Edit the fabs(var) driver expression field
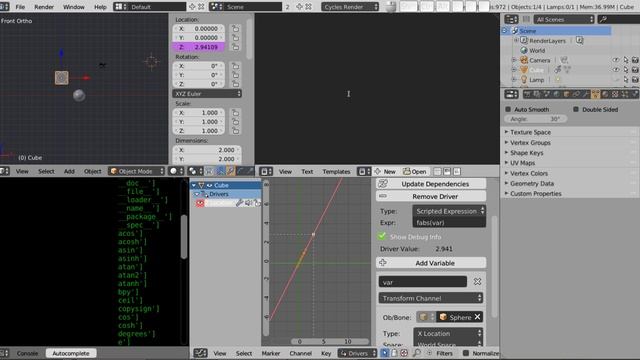 click(449, 222)
